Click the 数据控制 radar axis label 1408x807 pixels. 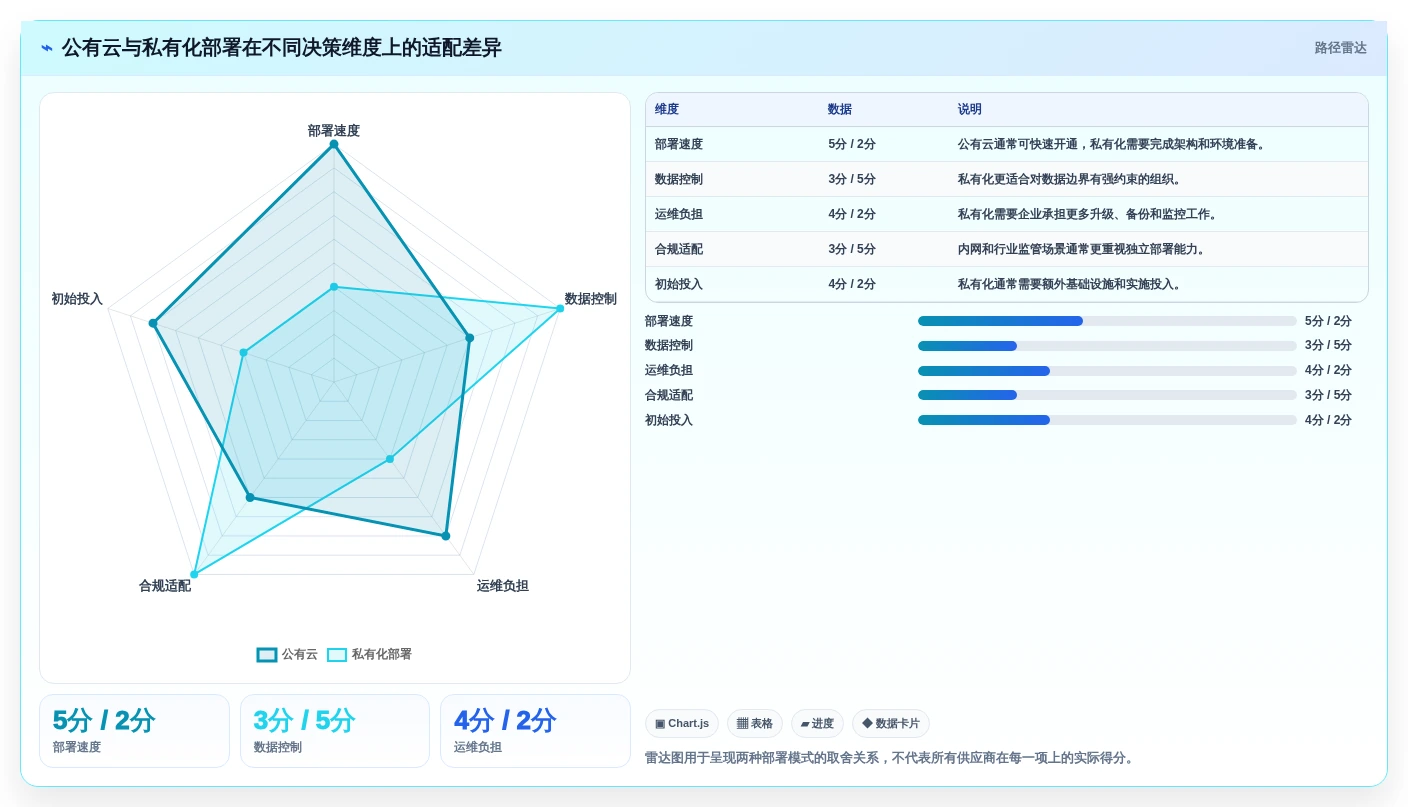click(591, 299)
